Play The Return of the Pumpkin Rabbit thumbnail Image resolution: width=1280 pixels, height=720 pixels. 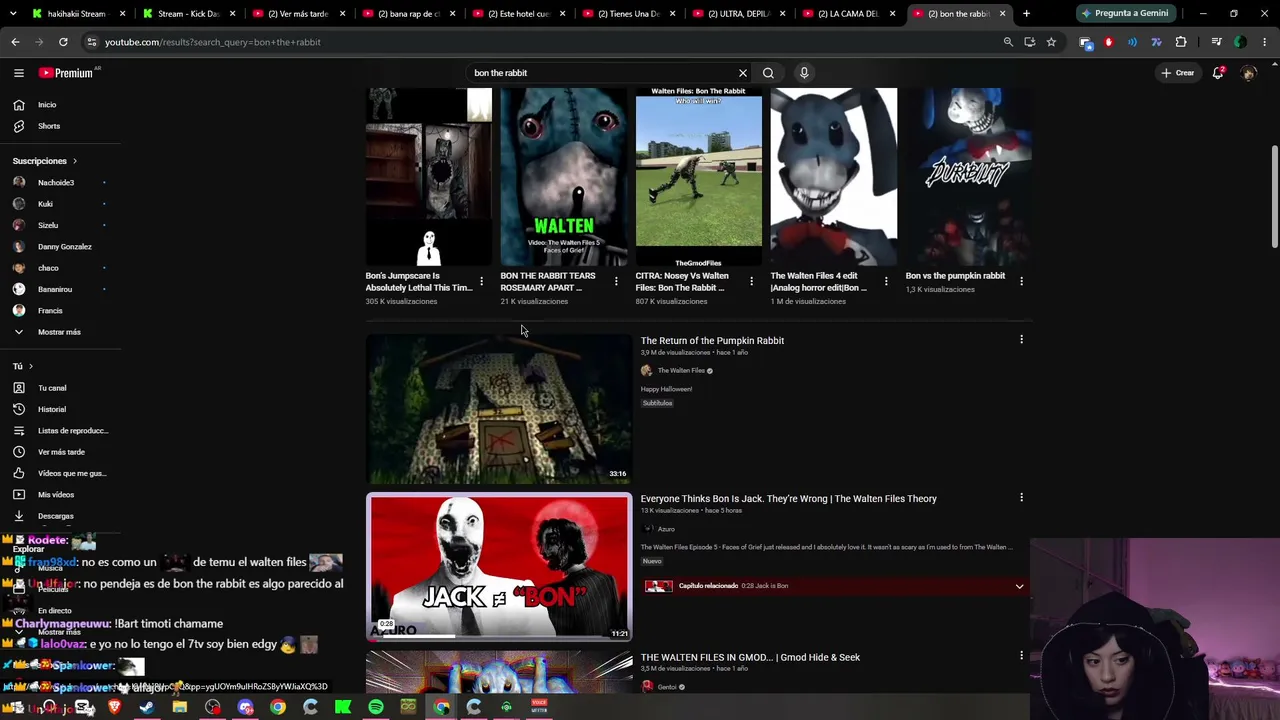[x=499, y=409]
